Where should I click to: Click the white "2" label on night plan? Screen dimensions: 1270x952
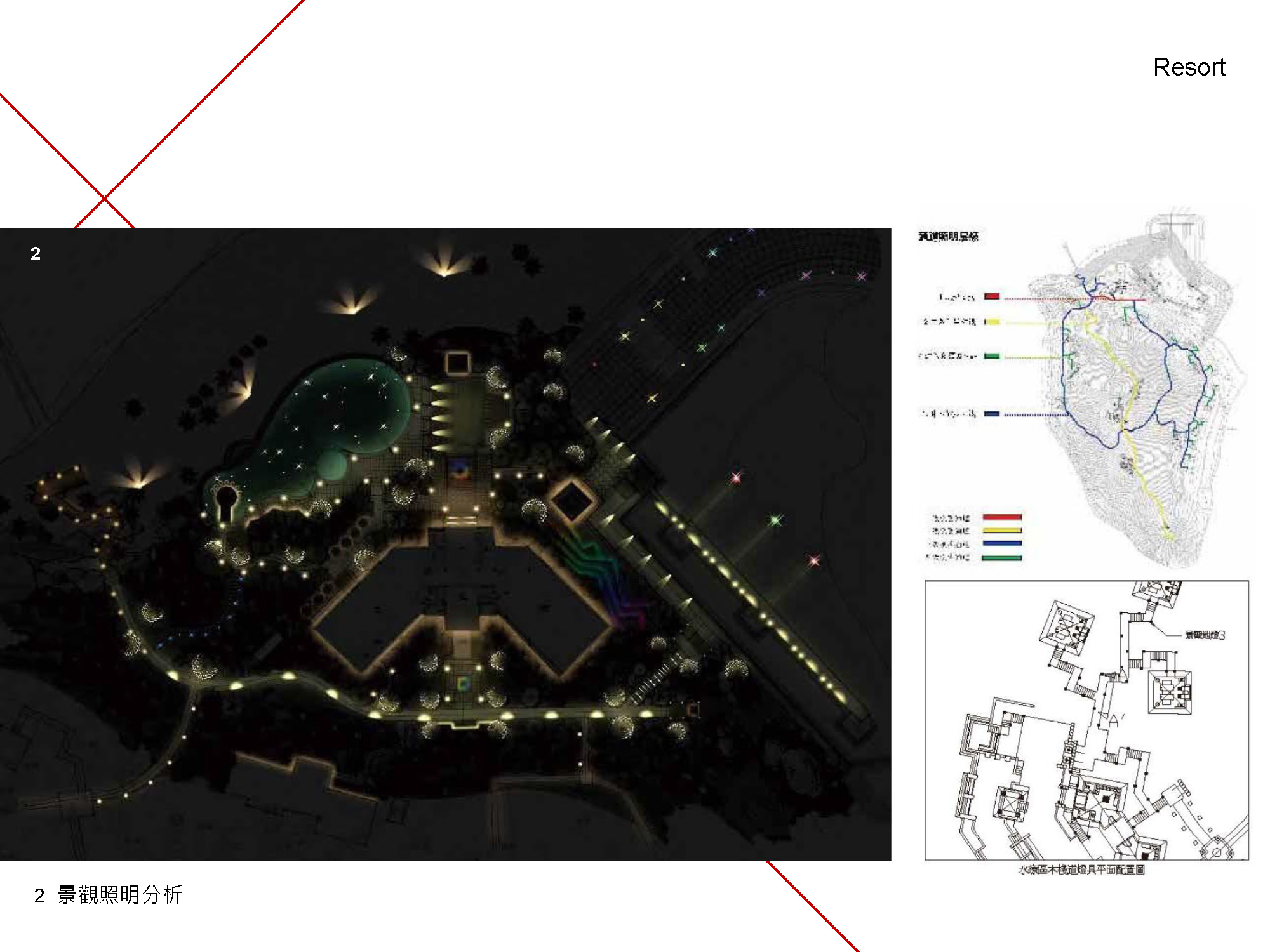point(36,254)
